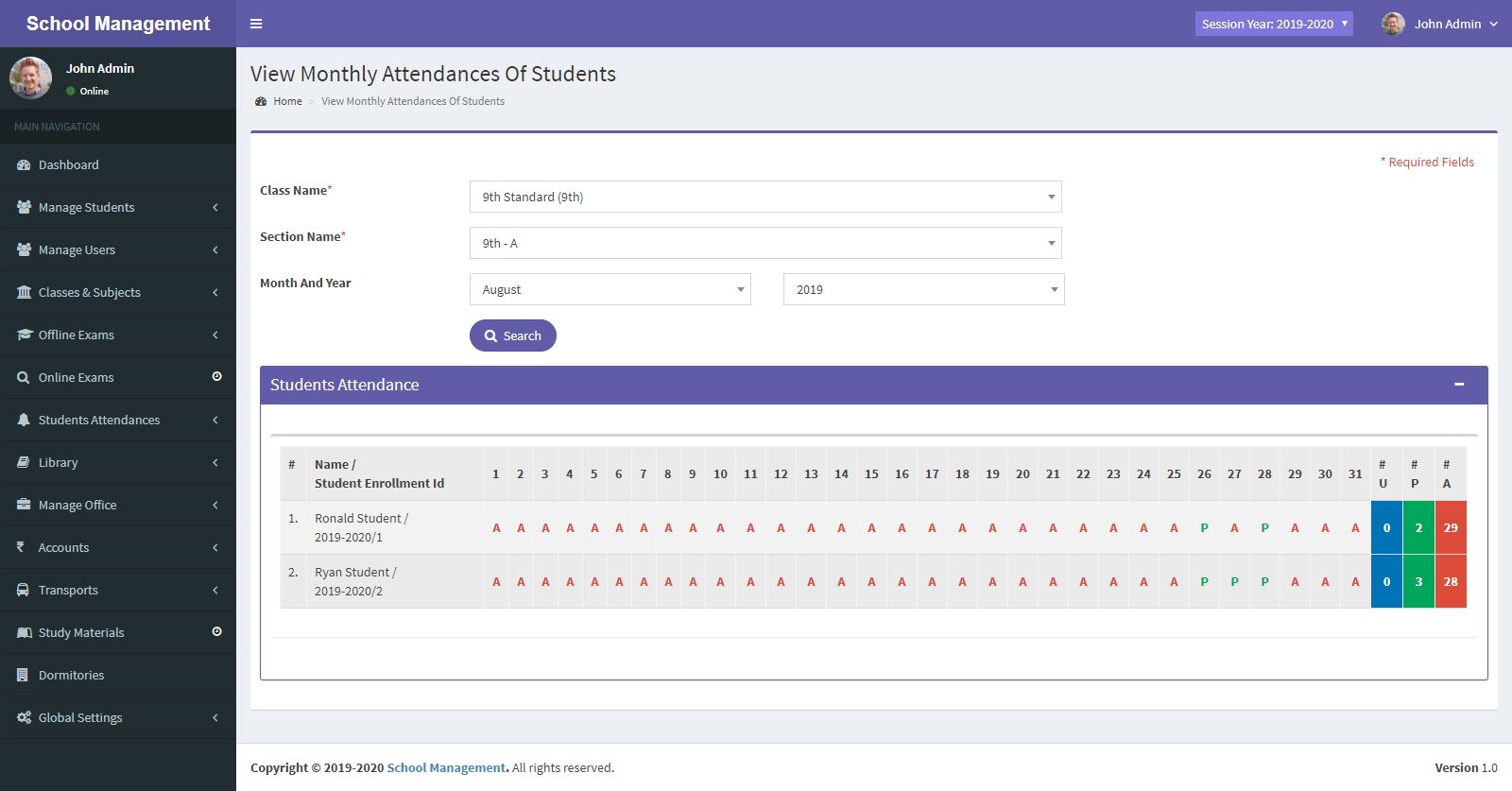Click the Dashboard icon in sidebar
Image resolution: width=1512 pixels, height=791 pixels.
click(24, 164)
